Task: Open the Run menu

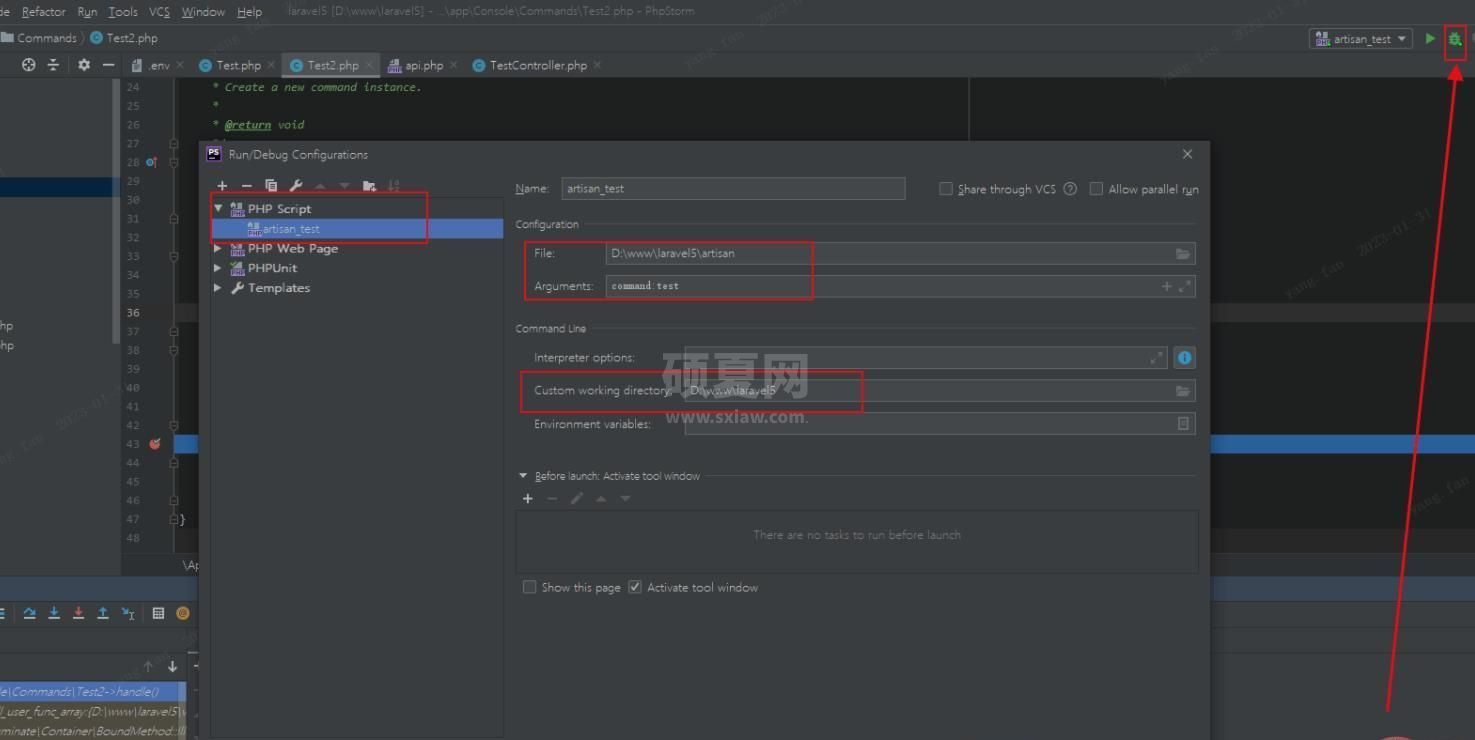Action: click(87, 12)
